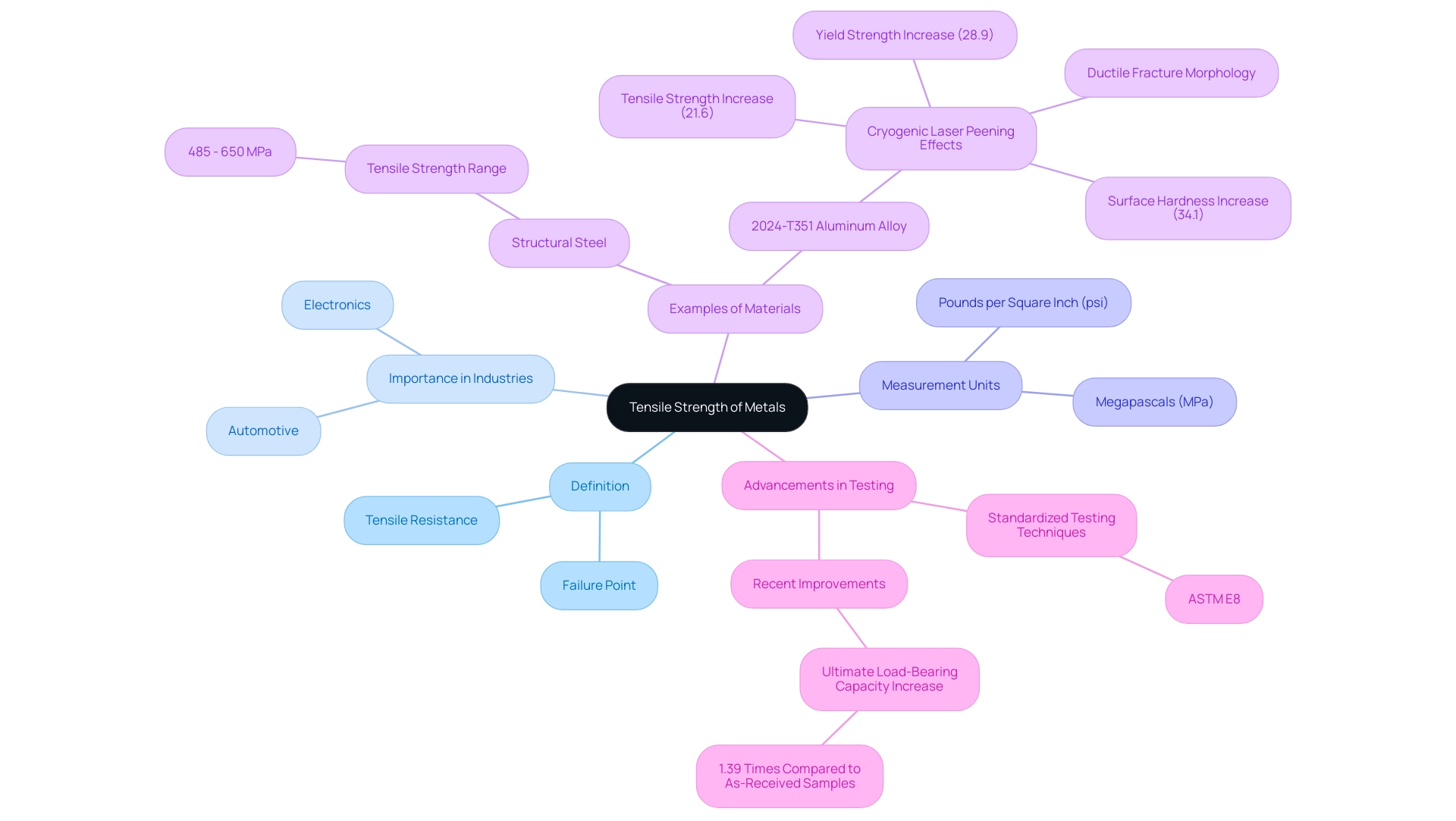Click the Advancements in Testing node
The width and height of the screenshot is (1456, 821).
[820, 485]
